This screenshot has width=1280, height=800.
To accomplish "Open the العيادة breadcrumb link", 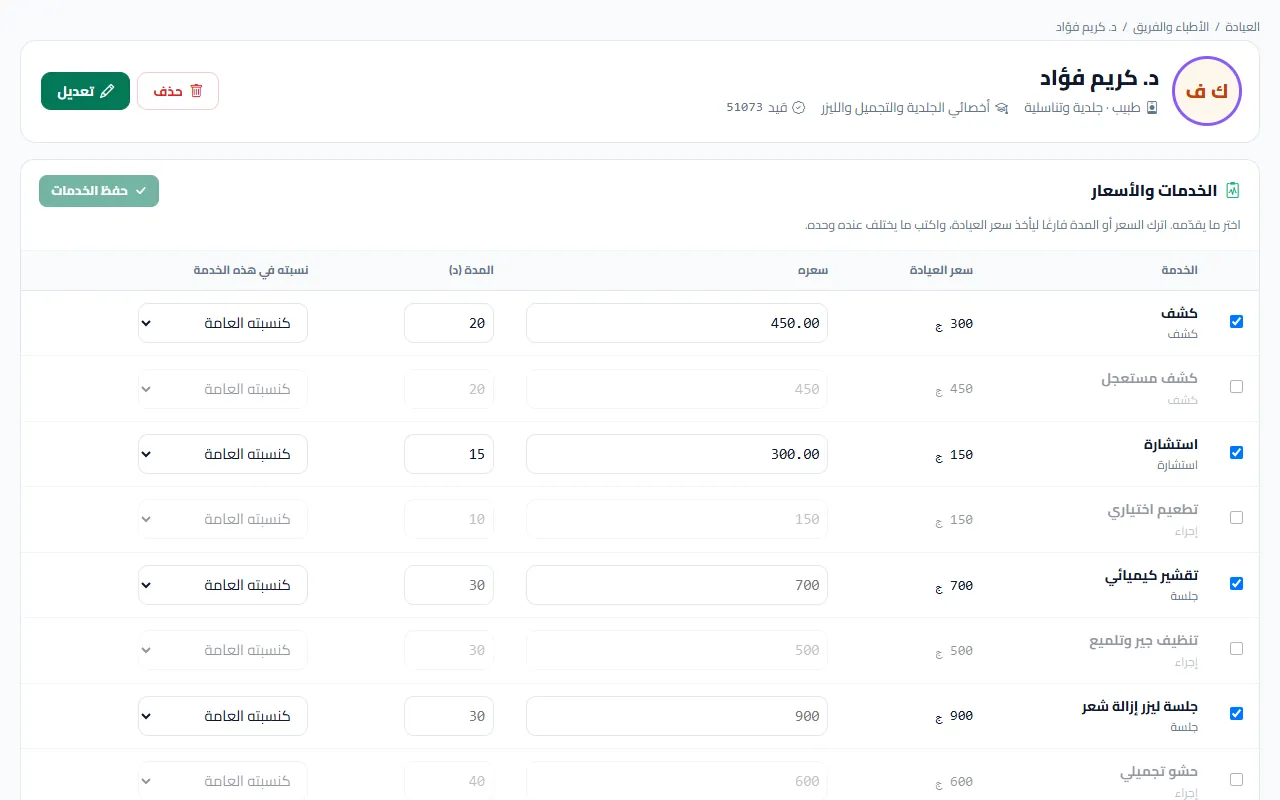I will click(x=1242, y=26).
